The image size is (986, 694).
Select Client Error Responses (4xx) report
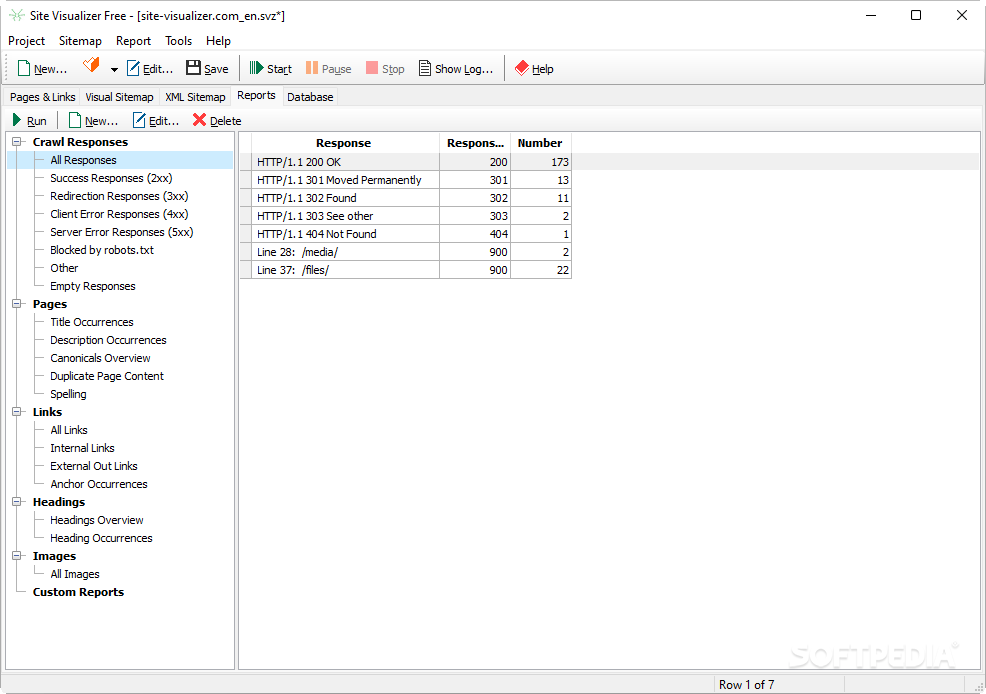coord(119,214)
